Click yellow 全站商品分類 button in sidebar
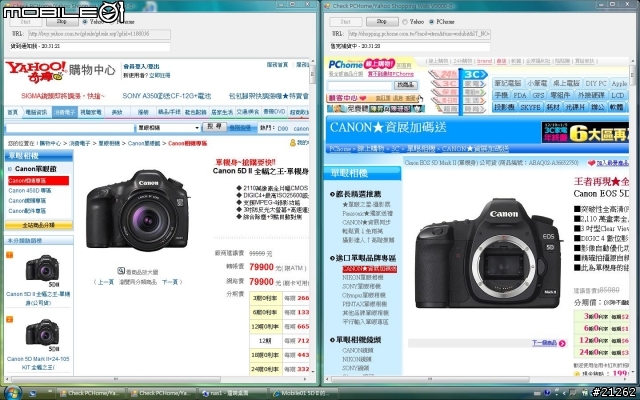This screenshot has width=640, height=400. click(39, 225)
